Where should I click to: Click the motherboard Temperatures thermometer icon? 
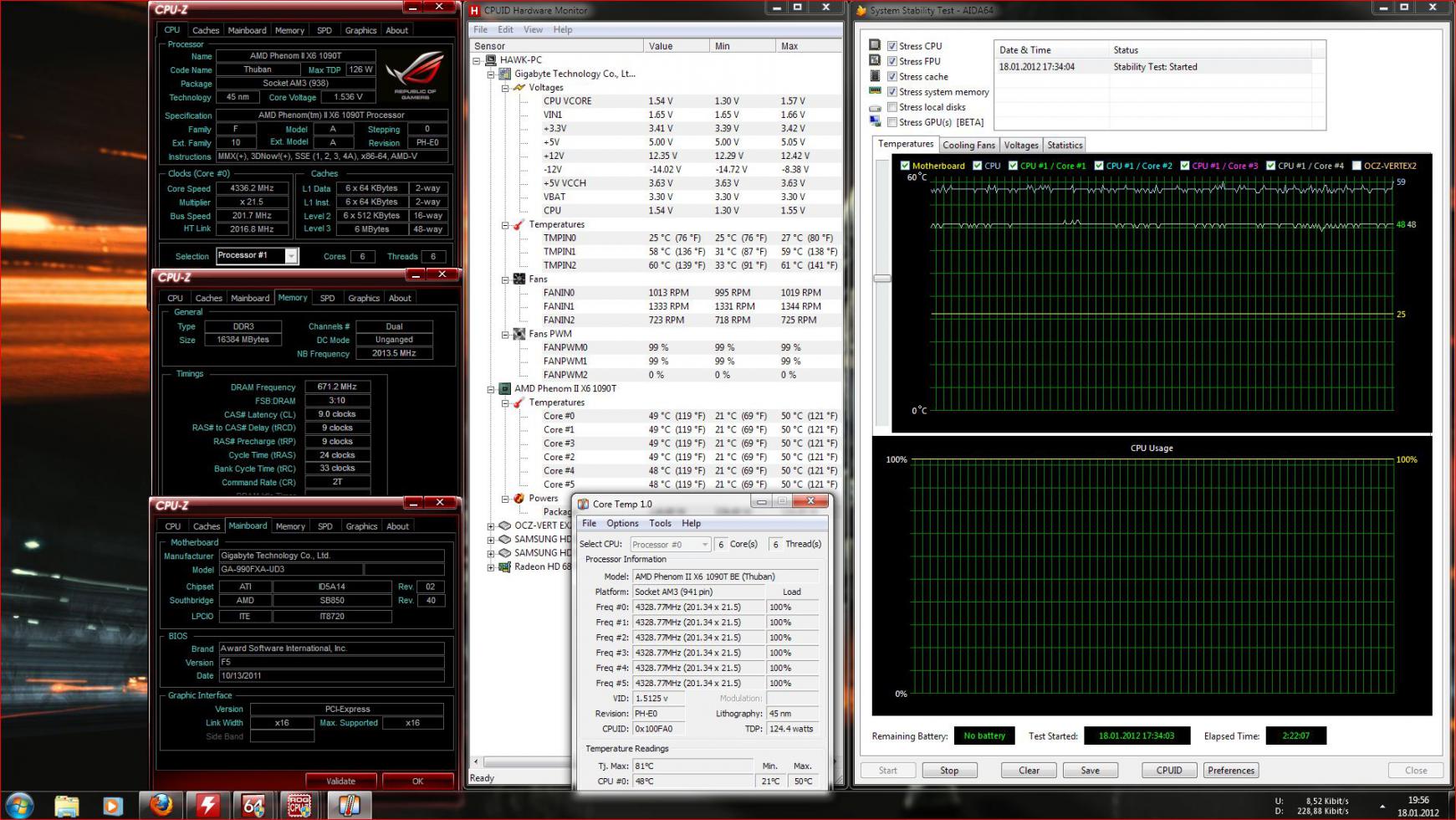[519, 224]
